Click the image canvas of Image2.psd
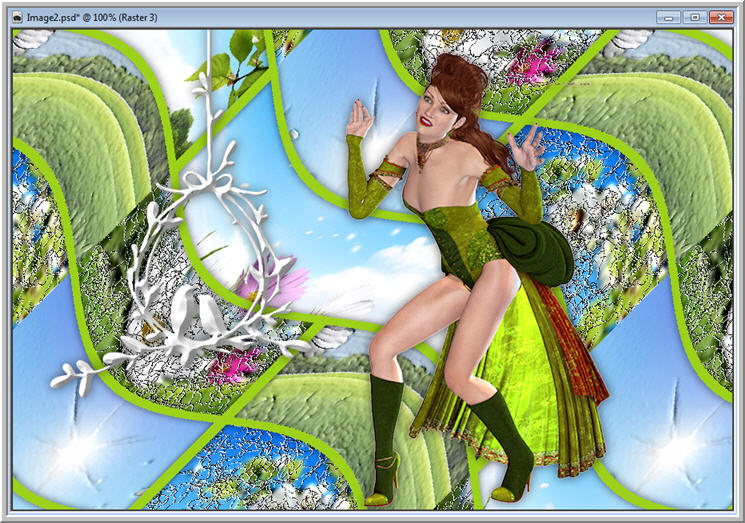 pos(372,270)
